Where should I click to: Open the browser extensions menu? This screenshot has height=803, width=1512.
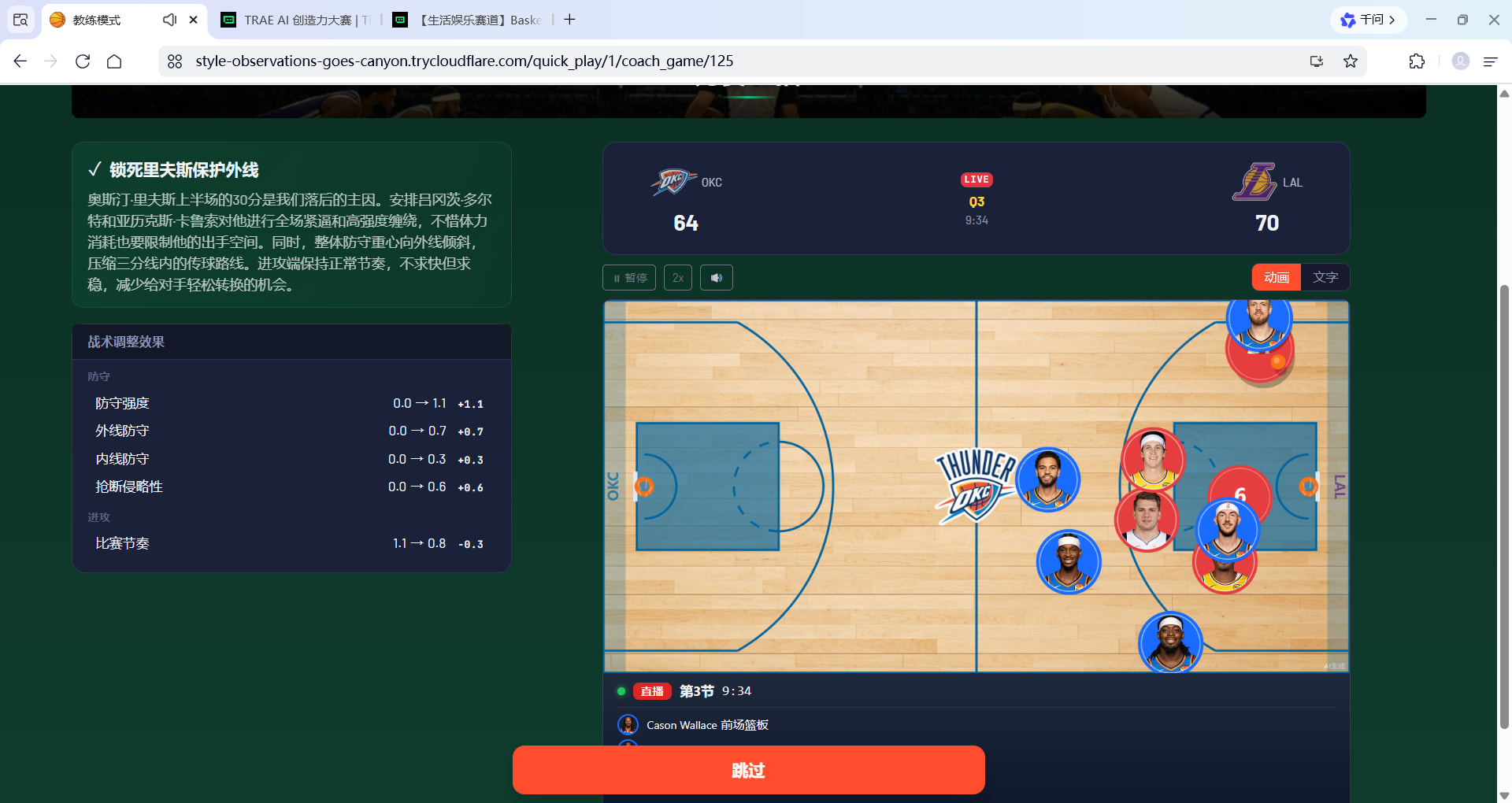point(1417,61)
